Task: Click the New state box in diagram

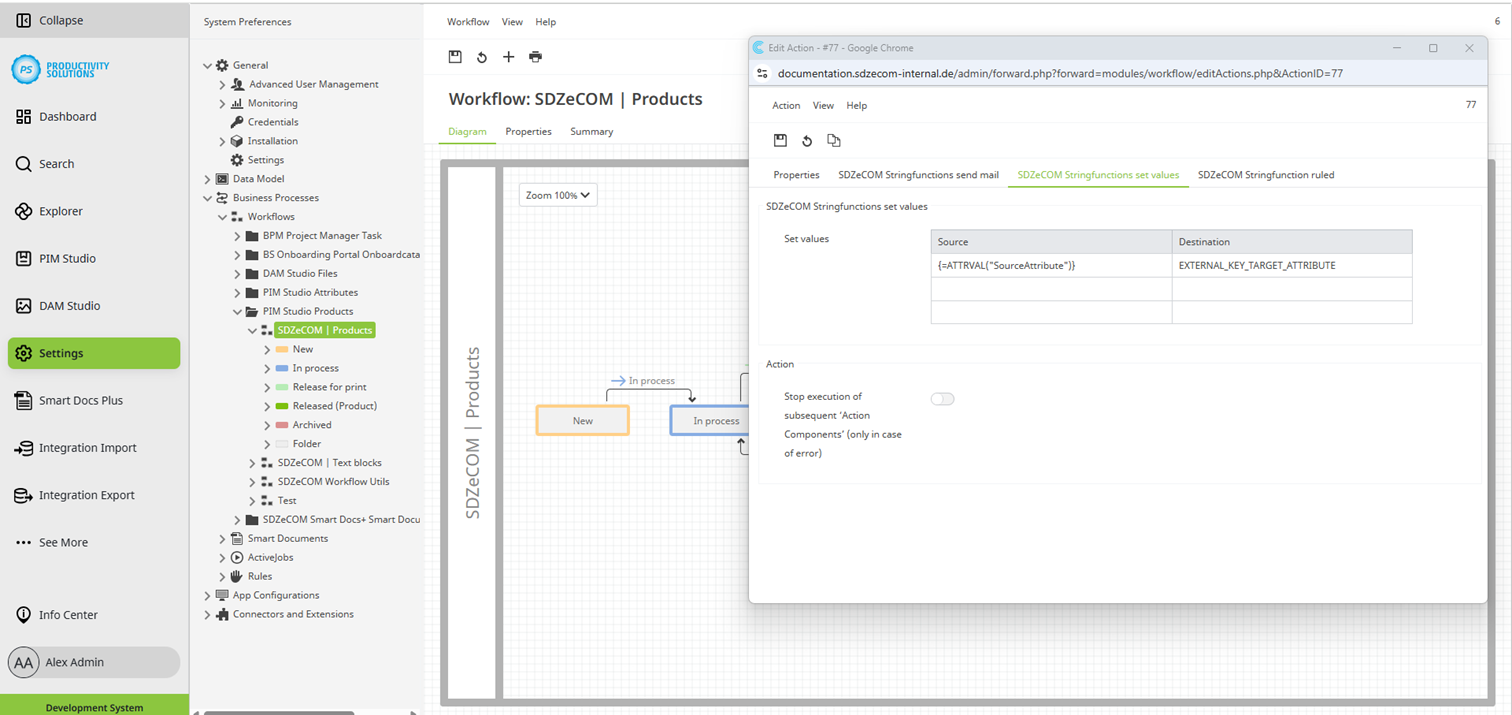Action: click(x=583, y=420)
